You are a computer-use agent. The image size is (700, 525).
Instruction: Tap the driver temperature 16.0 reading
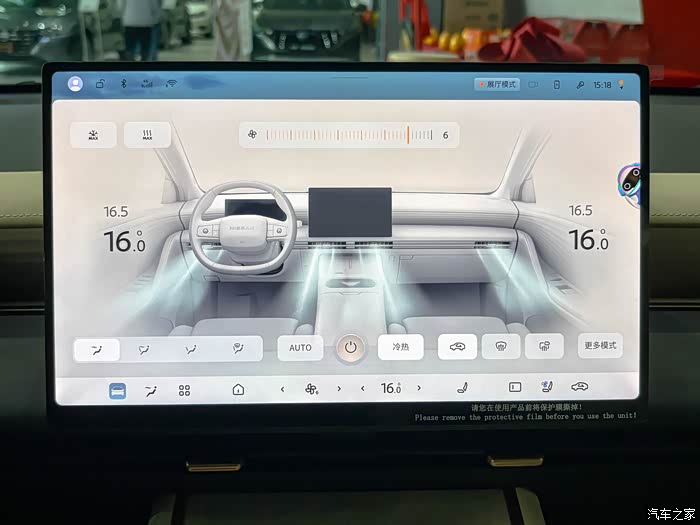[125, 242]
